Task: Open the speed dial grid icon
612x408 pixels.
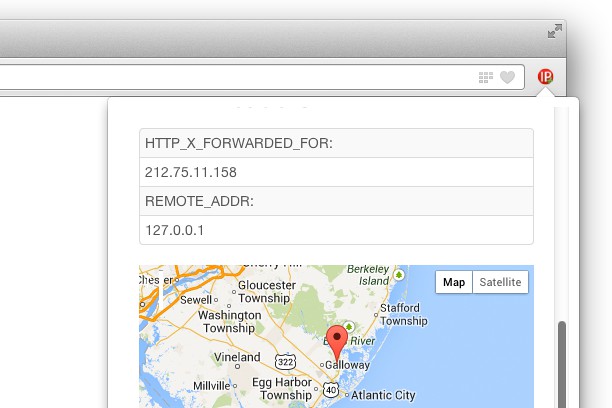Action: 486,77
